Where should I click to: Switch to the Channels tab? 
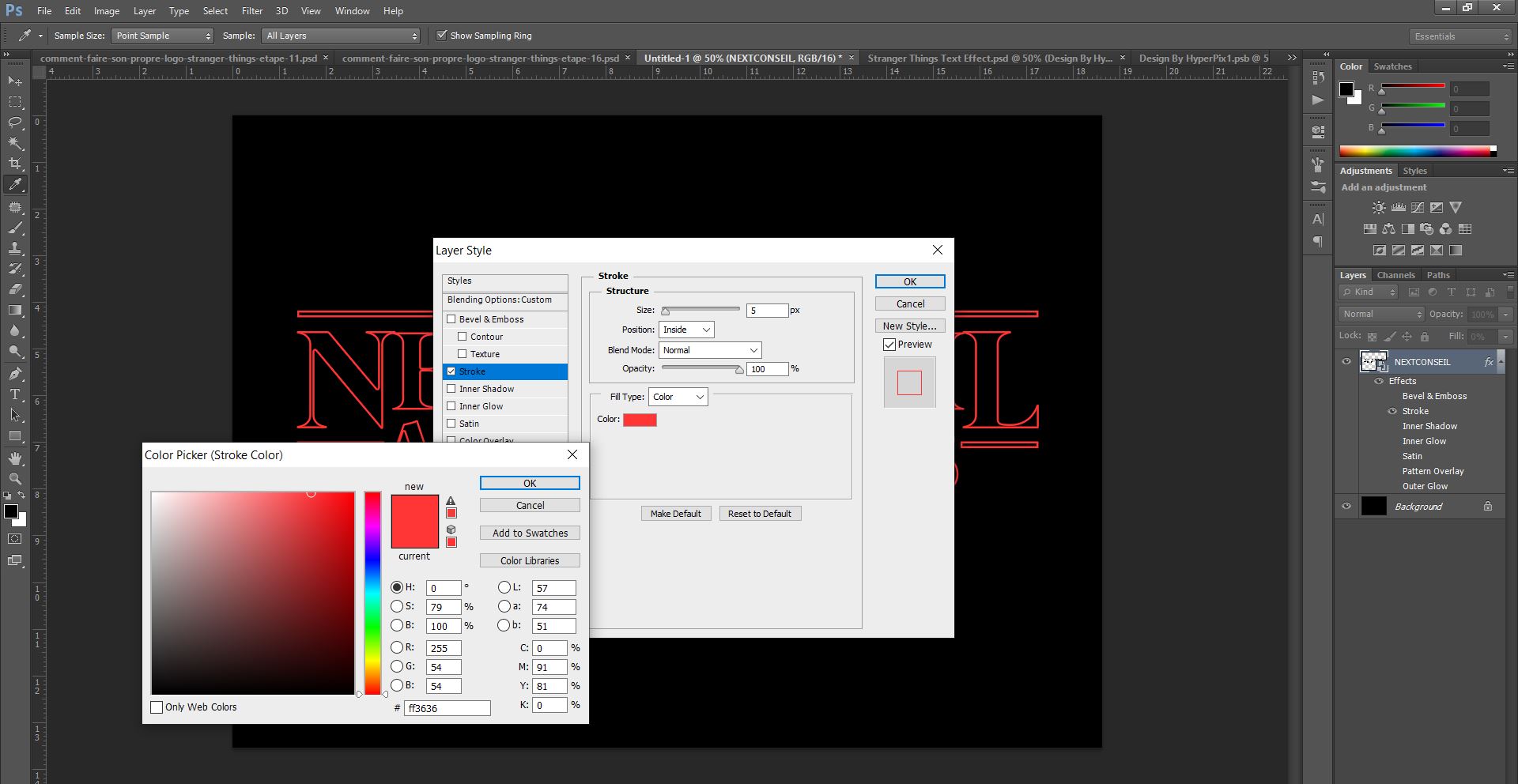pyautogui.click(x=1395, y=275)
